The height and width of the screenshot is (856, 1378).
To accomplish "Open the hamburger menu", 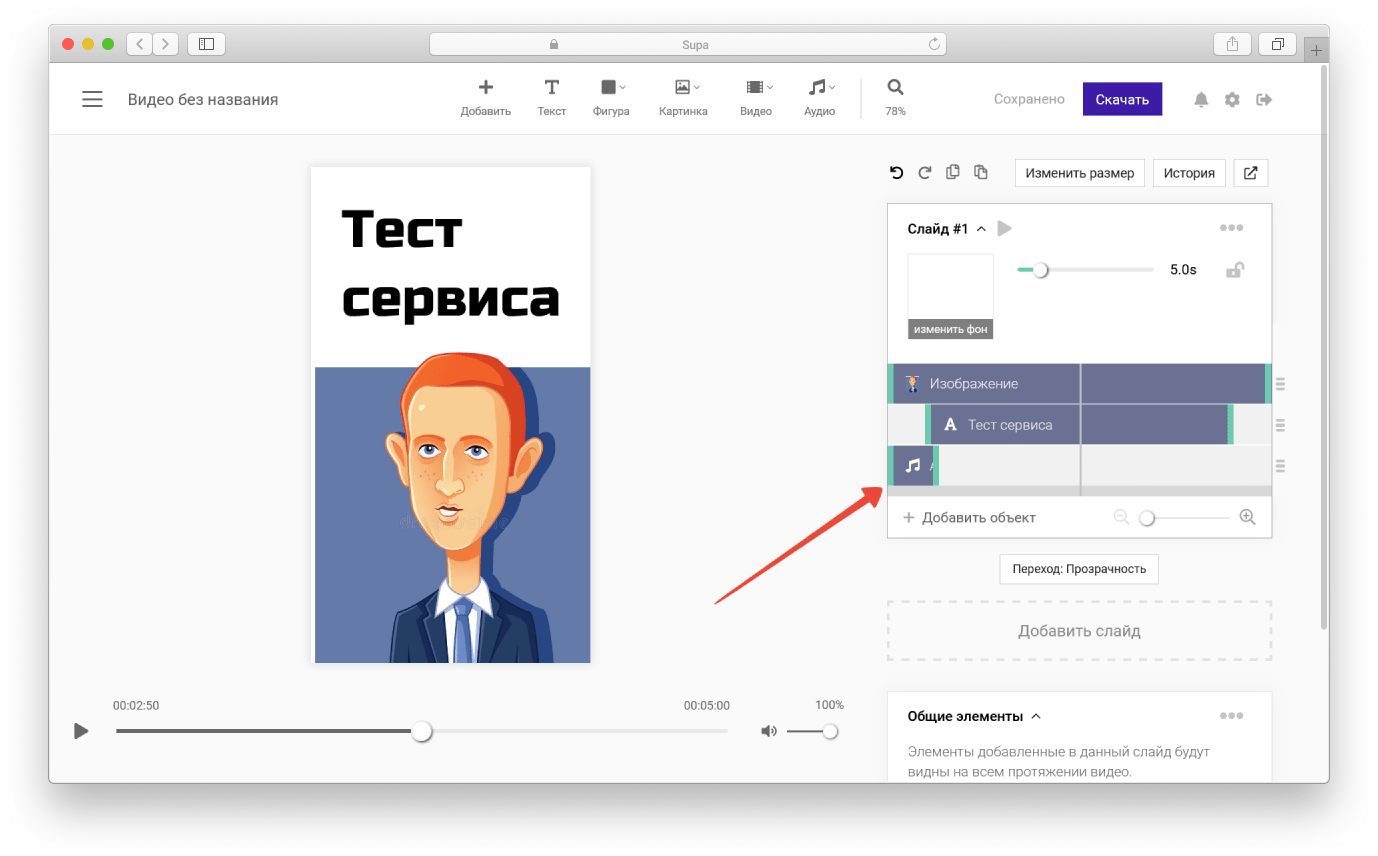I will [x=92, y=99].
